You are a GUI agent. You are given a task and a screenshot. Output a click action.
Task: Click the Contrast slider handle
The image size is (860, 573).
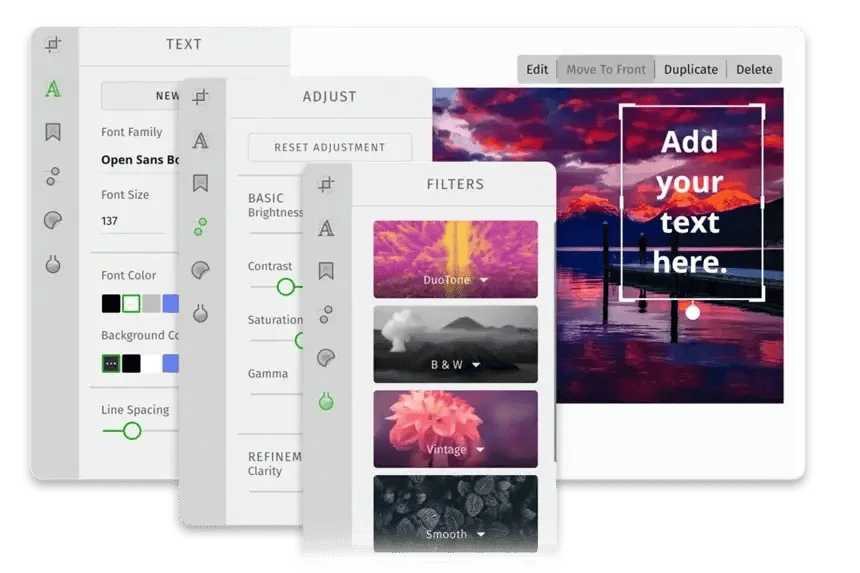[x=285, y=287]
